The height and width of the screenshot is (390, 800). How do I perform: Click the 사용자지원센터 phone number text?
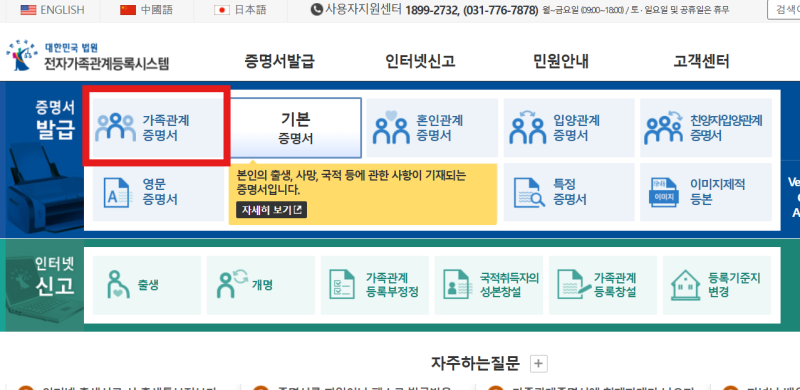tap(472, 10)
